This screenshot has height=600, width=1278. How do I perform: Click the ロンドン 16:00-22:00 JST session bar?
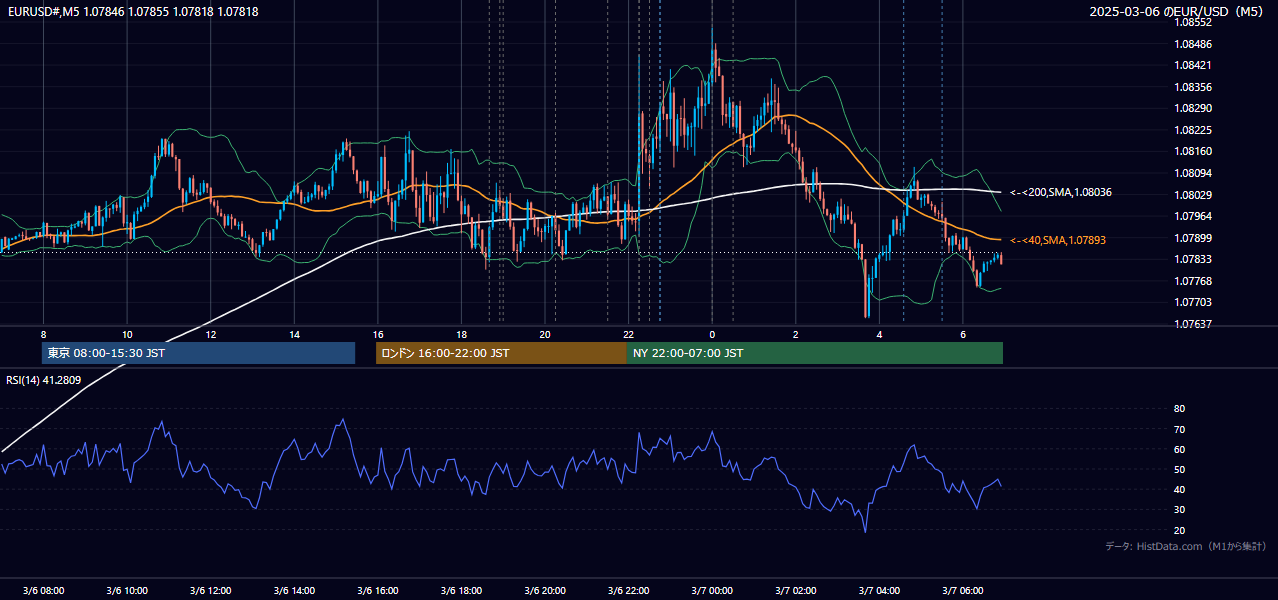click(501, 353)
